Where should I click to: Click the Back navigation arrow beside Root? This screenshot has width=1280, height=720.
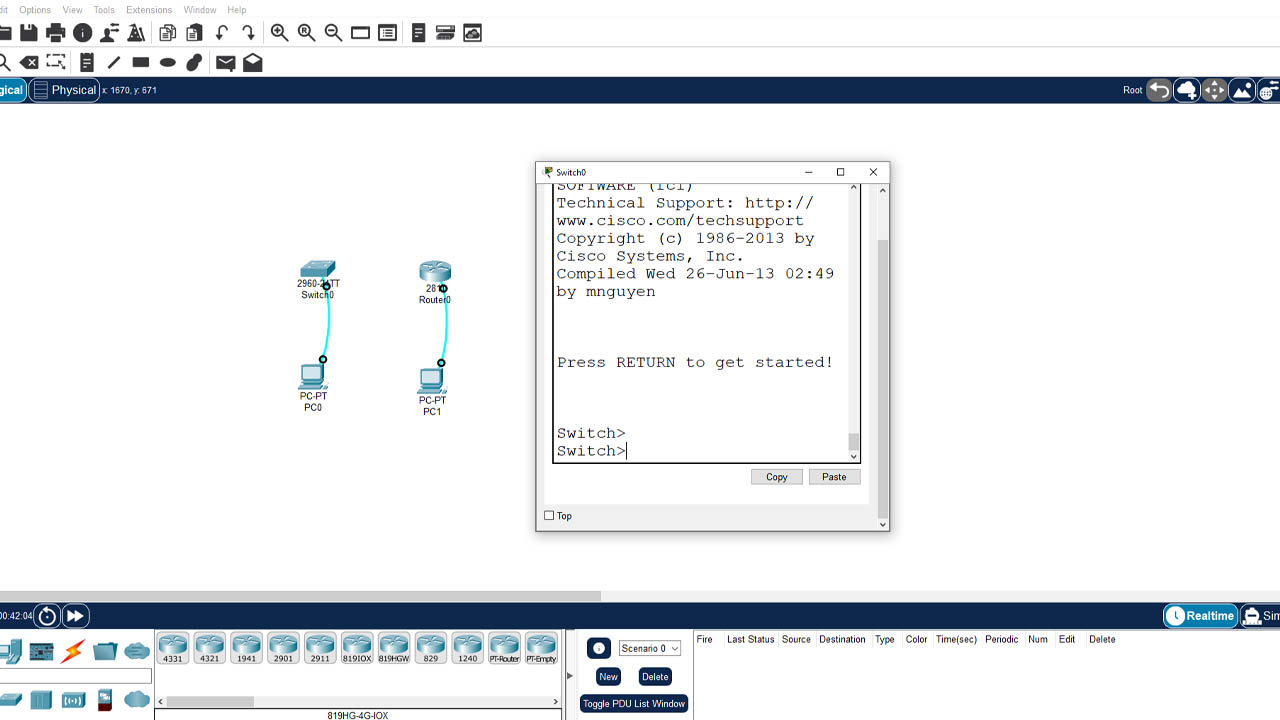(1159, 90)
